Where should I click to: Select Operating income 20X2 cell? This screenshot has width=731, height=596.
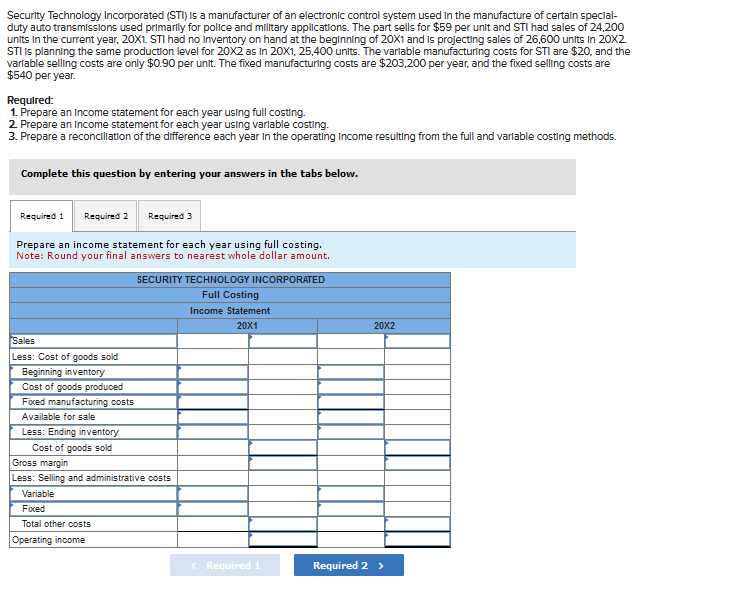417,539
